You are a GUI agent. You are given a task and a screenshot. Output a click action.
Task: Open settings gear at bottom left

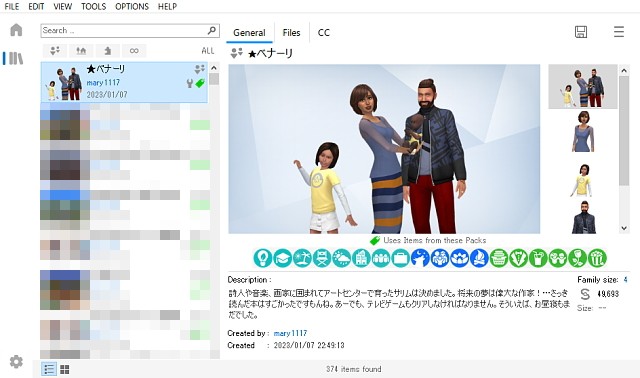click(16, 362)
